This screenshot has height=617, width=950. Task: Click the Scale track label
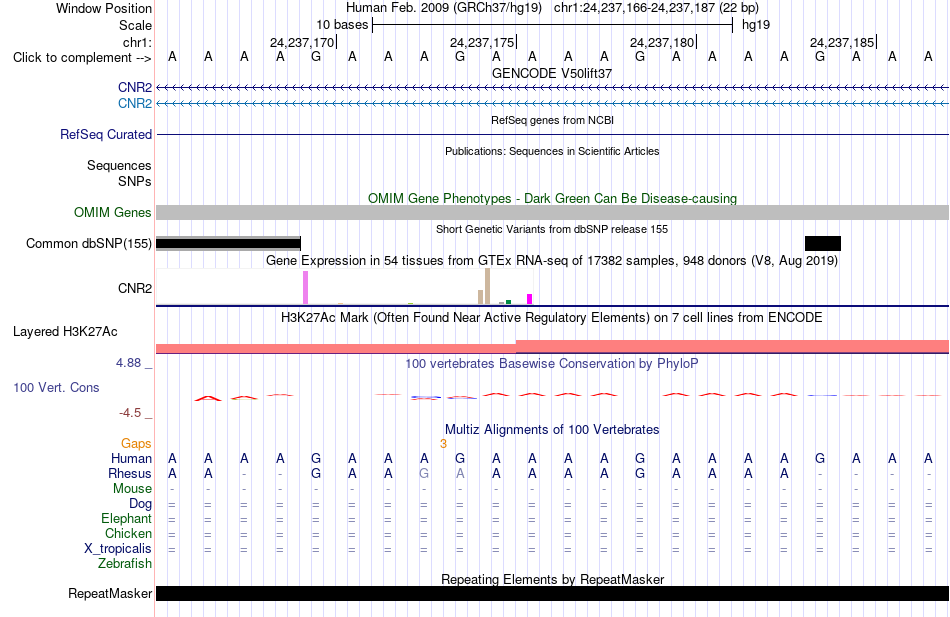point(135,25)
